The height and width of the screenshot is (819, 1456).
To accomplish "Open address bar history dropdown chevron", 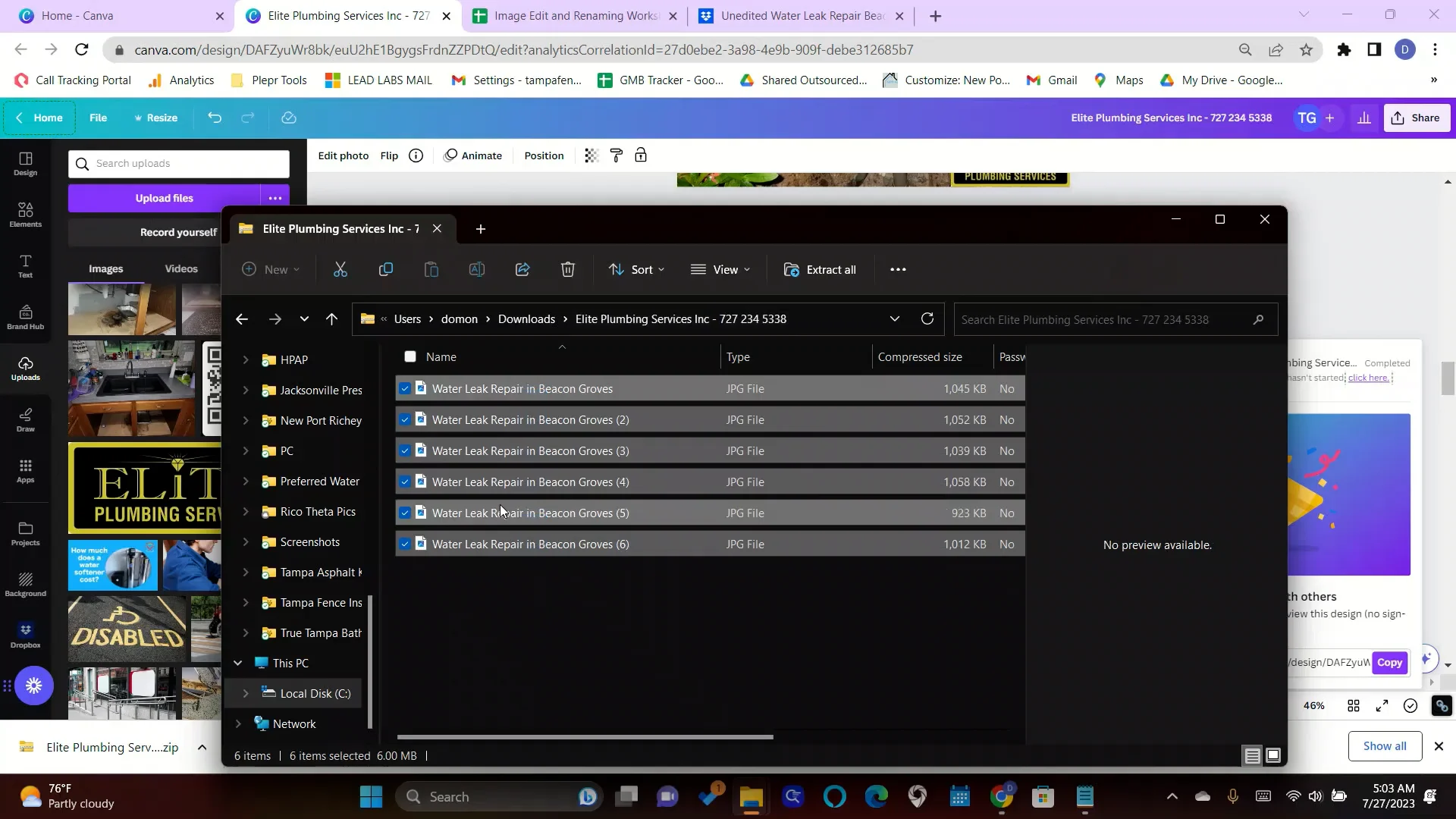I will click(895, 318).
